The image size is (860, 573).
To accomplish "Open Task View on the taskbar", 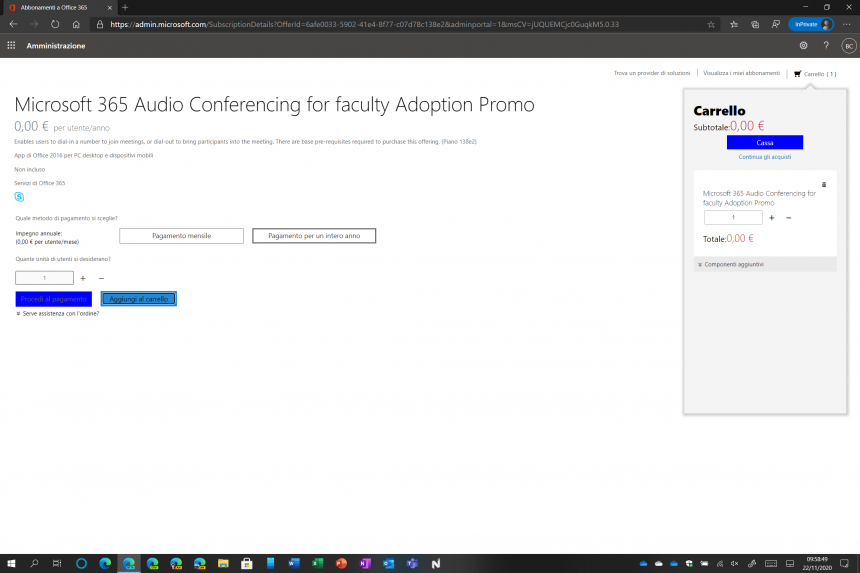I will click(57, 563).
